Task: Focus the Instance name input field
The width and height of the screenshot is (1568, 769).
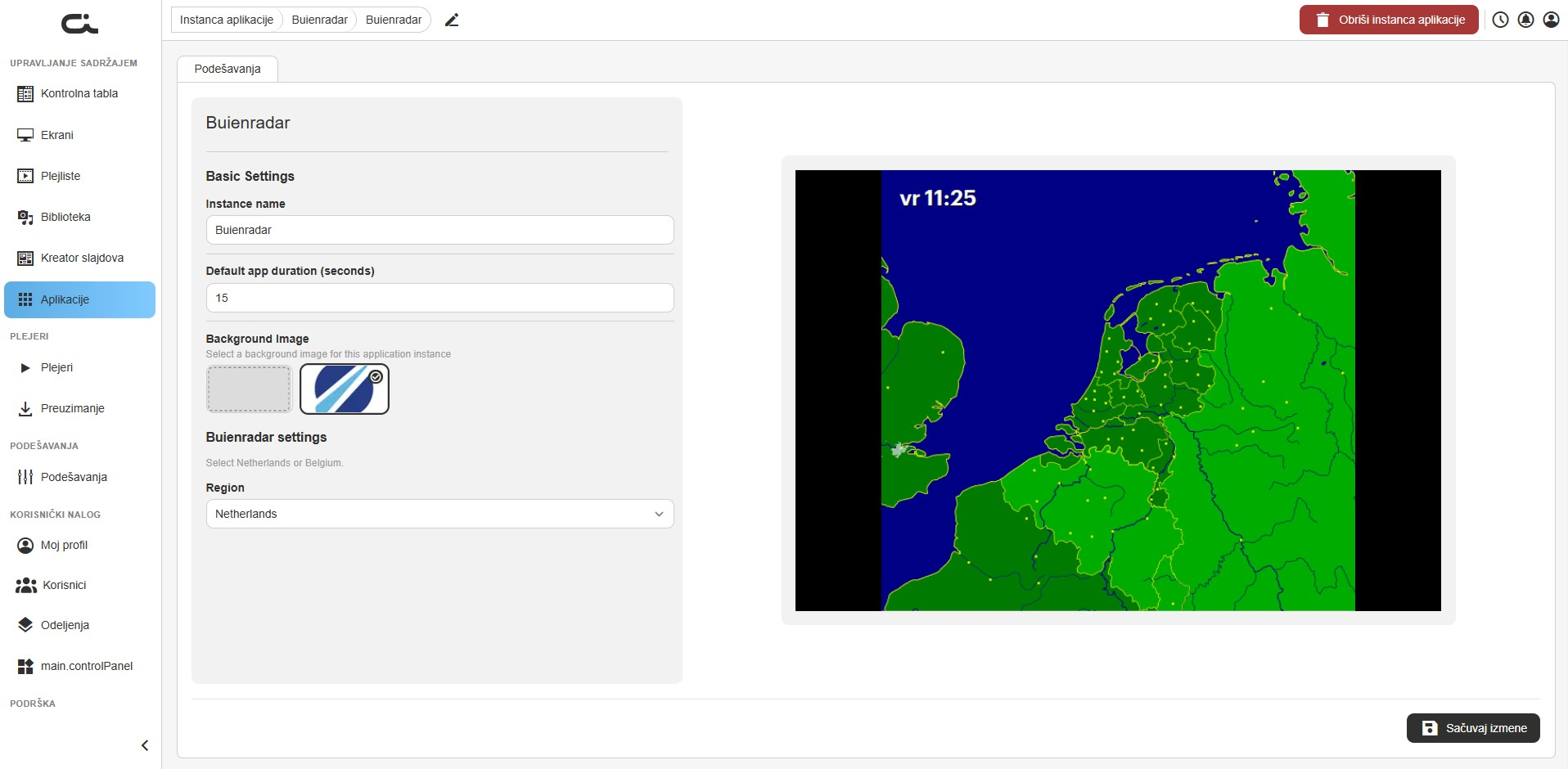Action: click(440, 230)
